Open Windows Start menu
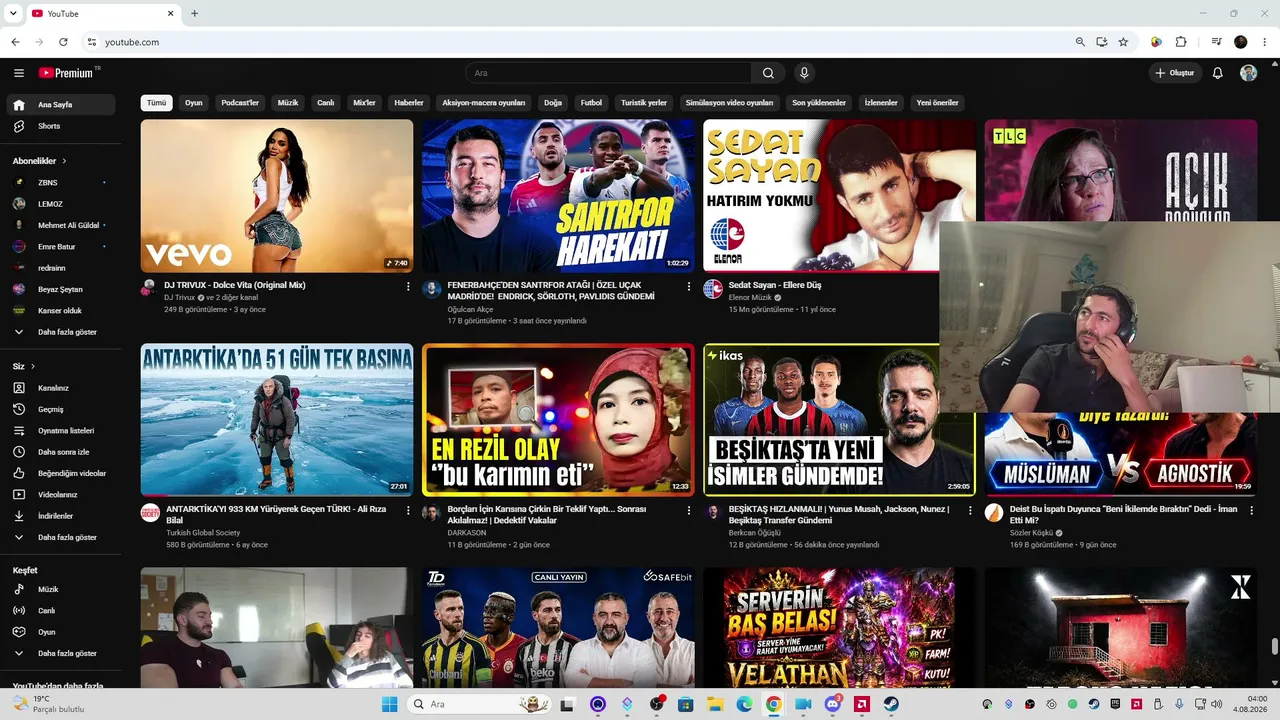 389,704
